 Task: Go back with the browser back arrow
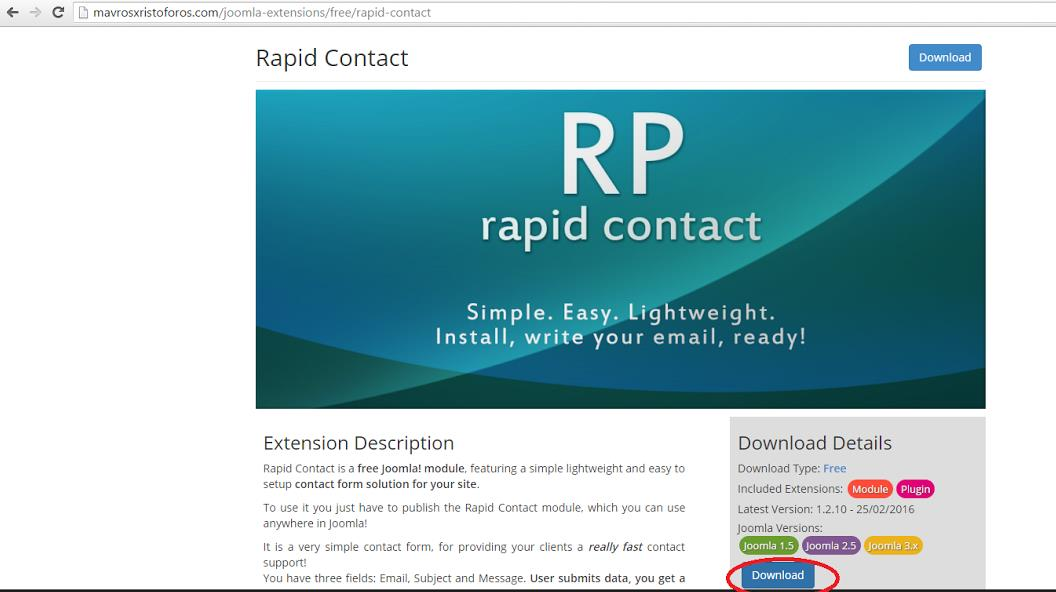12,12
